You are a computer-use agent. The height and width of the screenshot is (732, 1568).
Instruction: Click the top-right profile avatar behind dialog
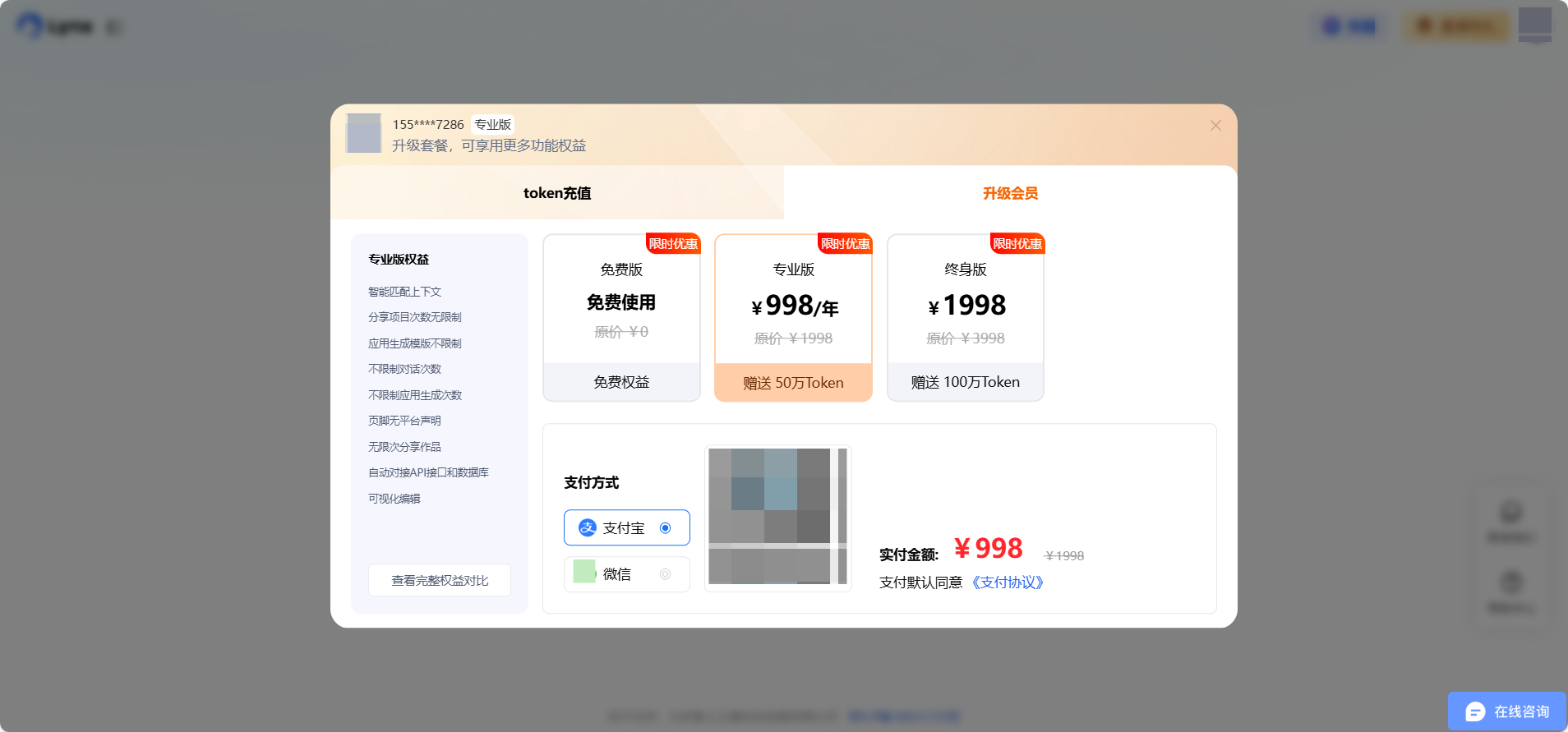1535,25
